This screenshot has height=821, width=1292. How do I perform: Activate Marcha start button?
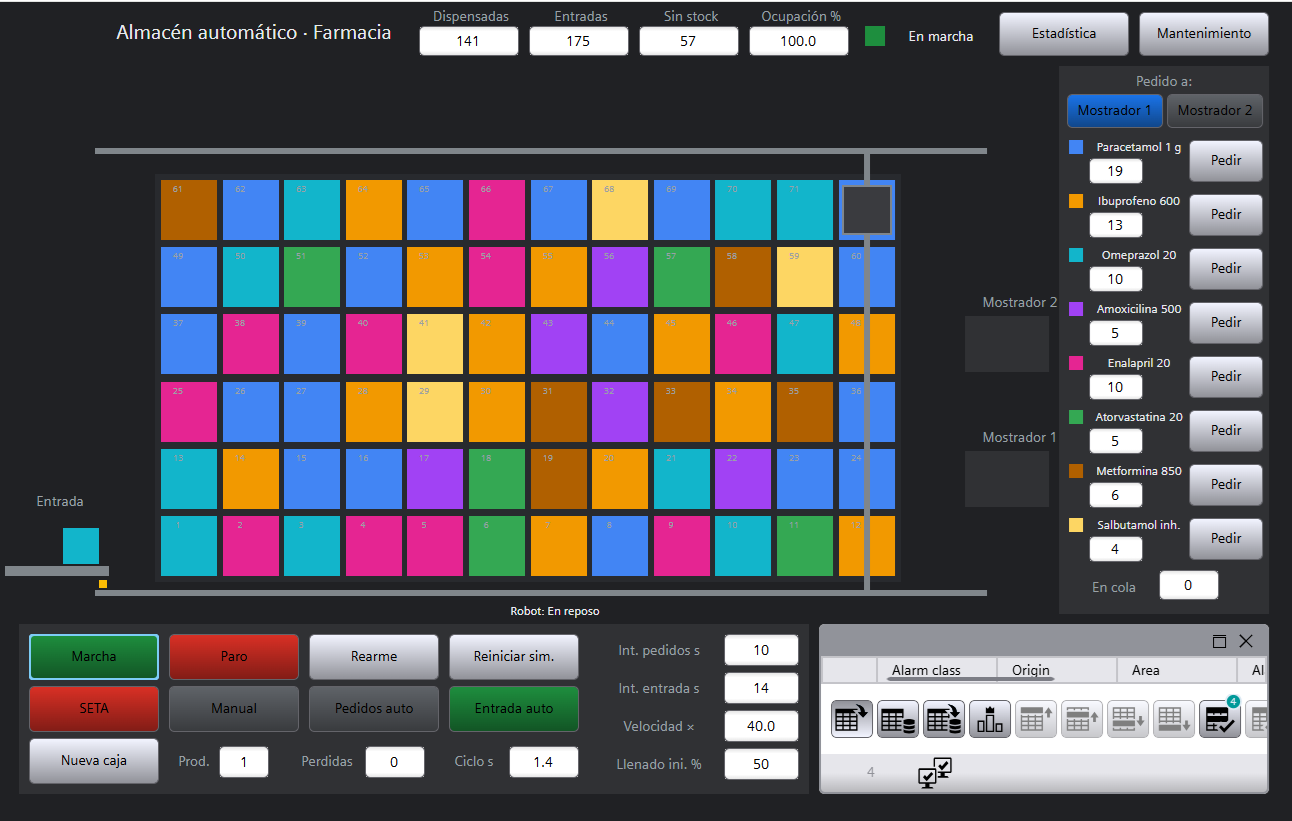[x=94, y=657]
